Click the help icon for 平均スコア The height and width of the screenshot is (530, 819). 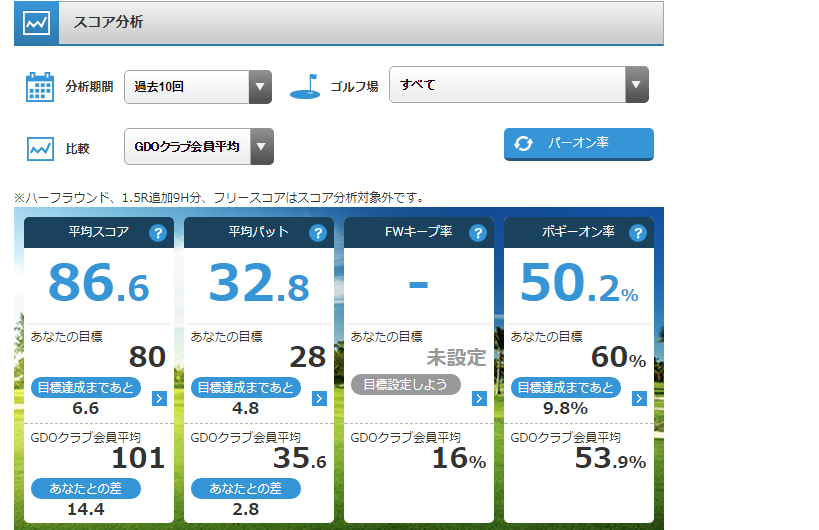coord(157,233)
